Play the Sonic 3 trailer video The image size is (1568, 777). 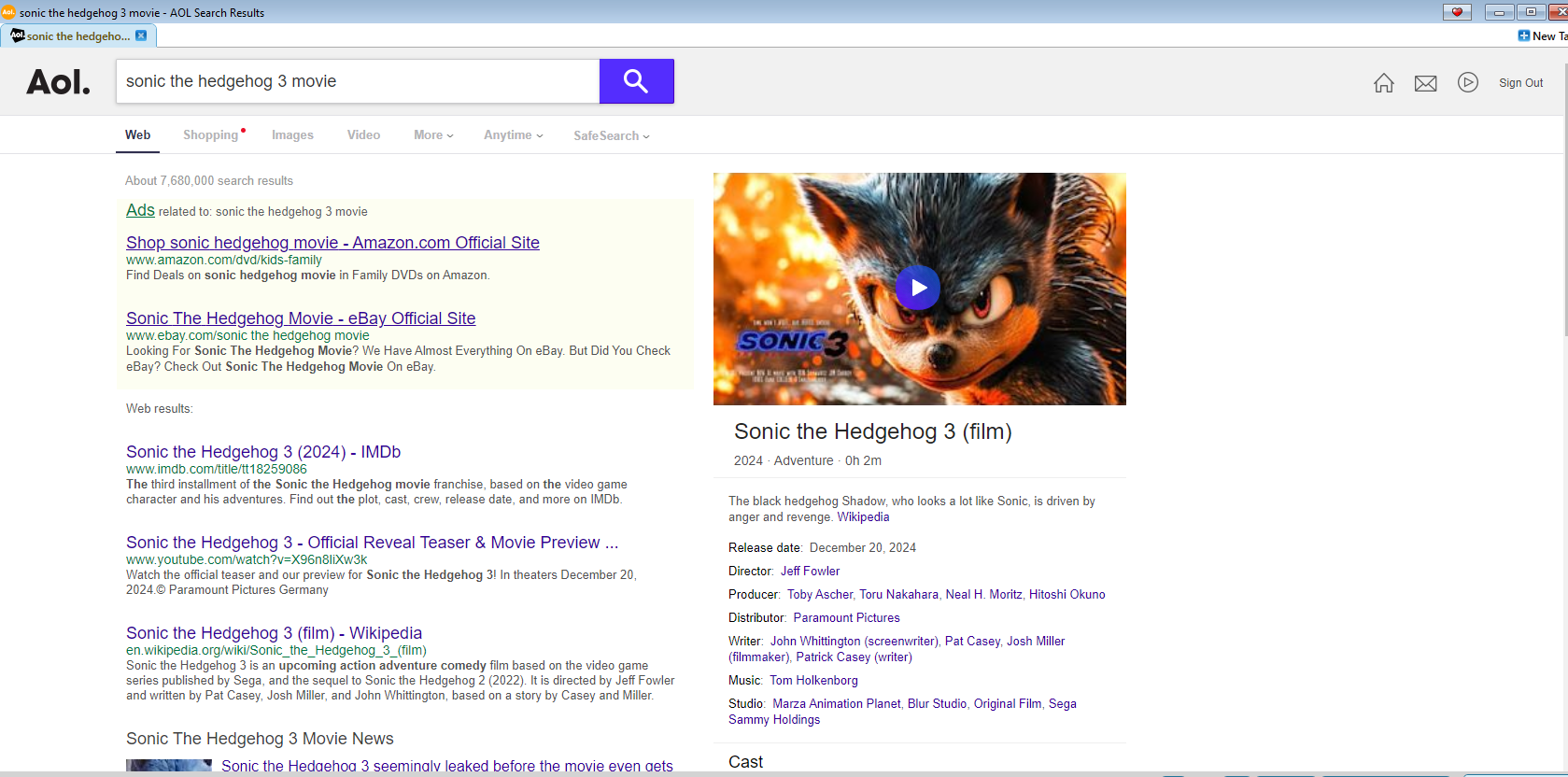pos(918,288)
